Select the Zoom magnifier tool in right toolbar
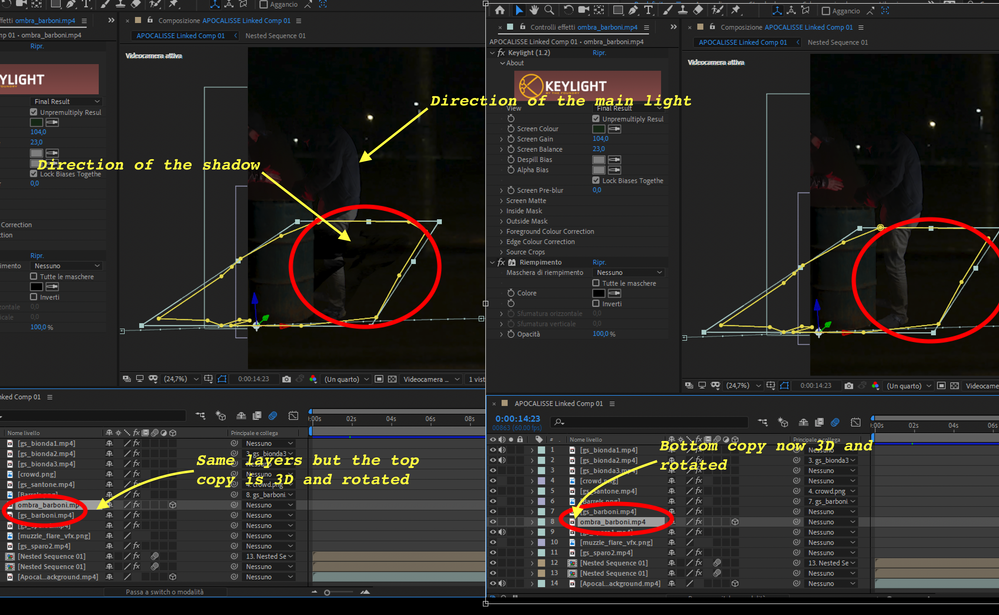 click(x=549, y=10)
